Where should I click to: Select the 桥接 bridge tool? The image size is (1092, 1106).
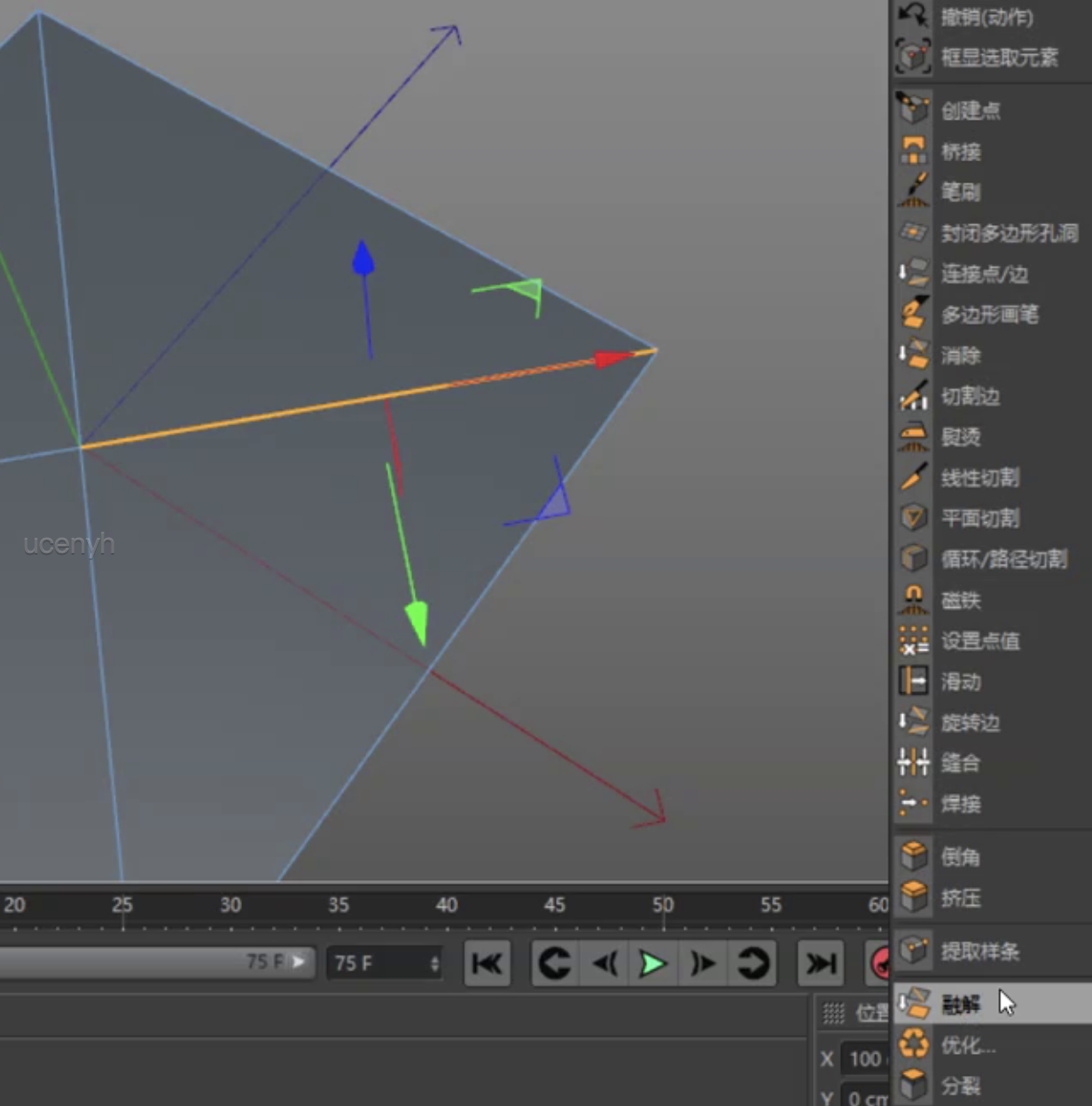coord(992,151)
